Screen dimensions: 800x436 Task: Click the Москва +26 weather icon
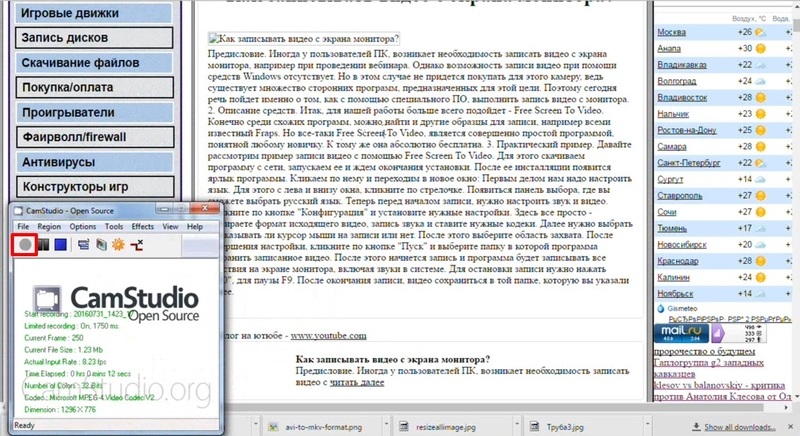760,32
